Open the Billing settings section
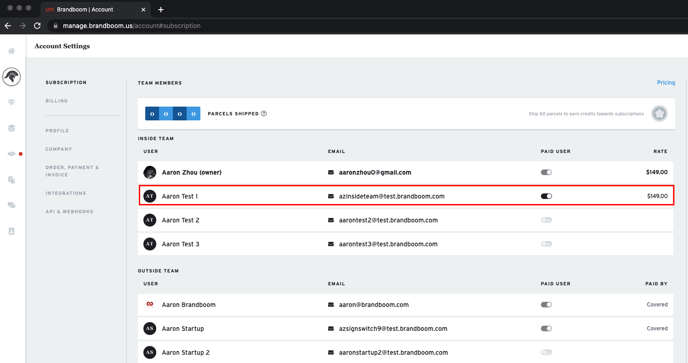 click(x=57, y=101)
